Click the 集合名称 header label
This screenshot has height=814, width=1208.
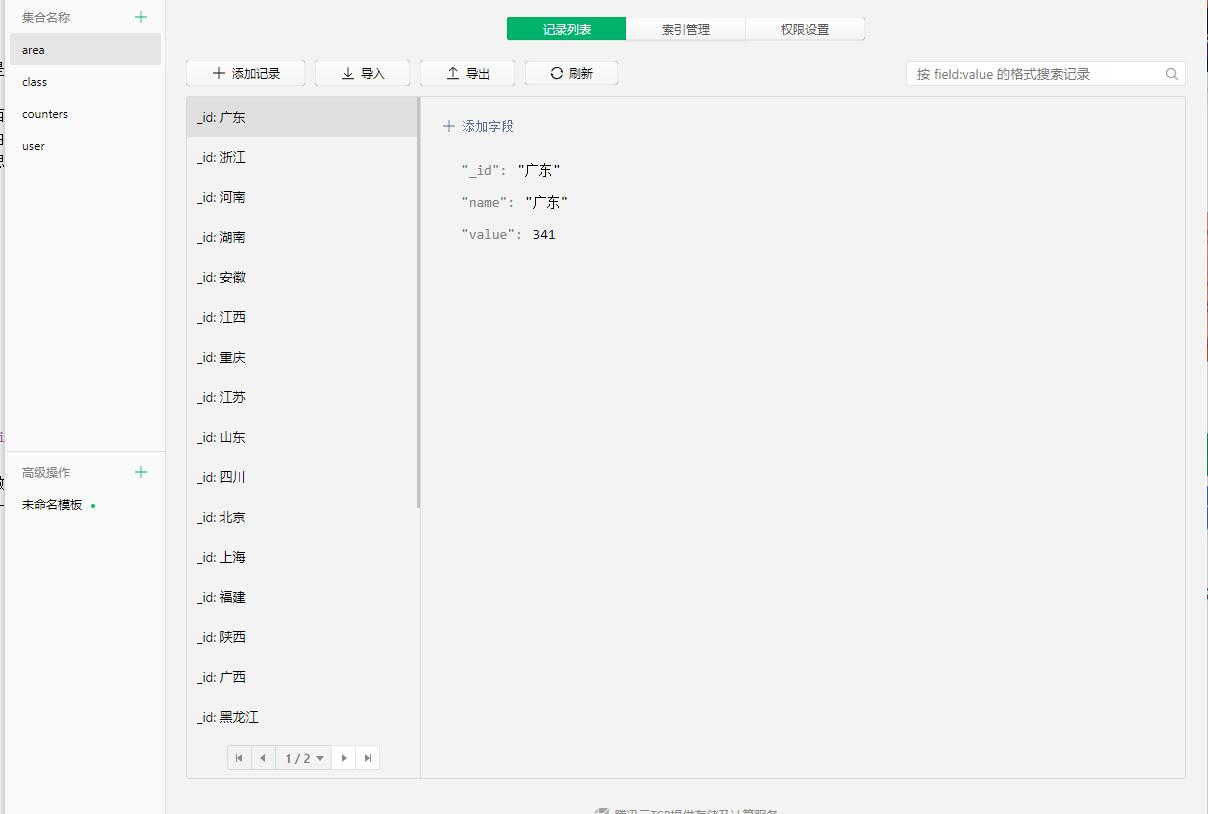pos(46,17)
